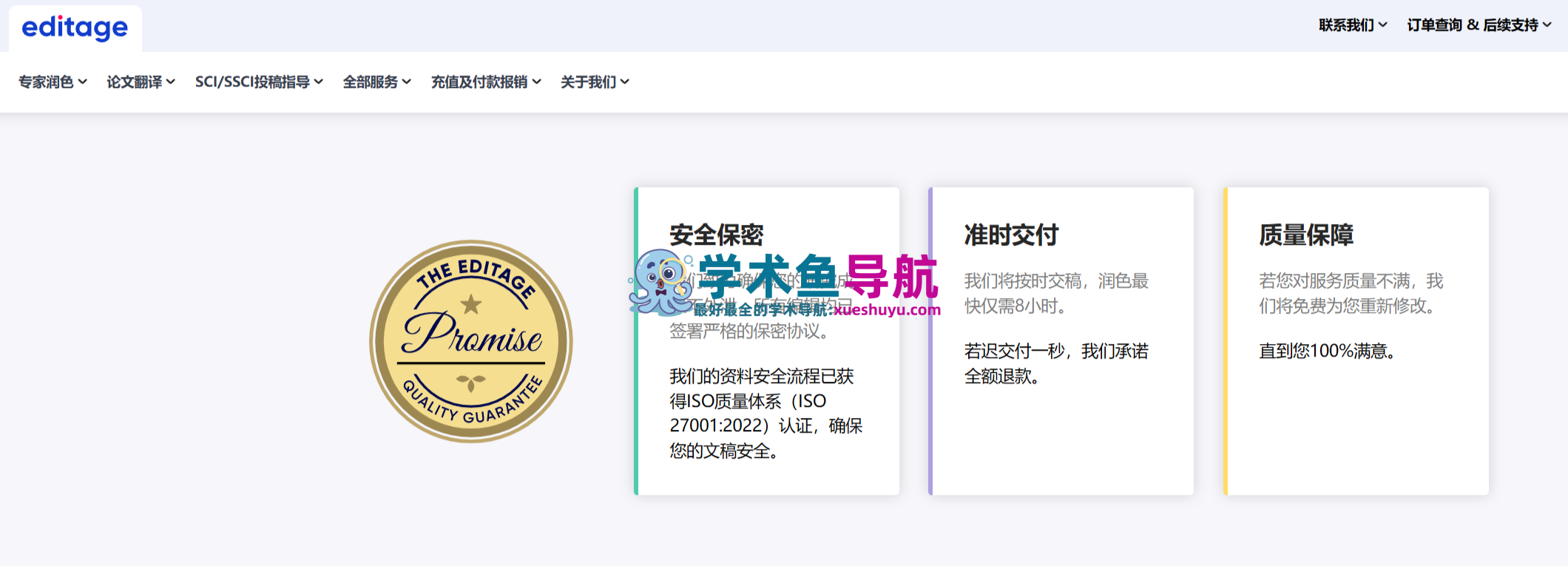Open the 充值及付款报销 menu
Viewport: 1568px width, 566px height.
coord(486,82)
